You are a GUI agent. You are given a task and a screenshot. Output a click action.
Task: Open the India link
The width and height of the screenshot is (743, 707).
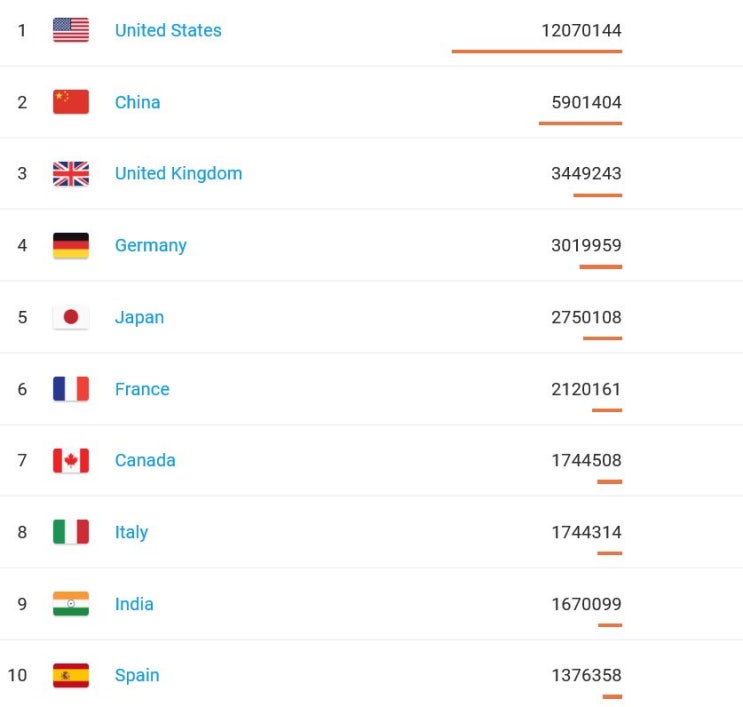134,604
